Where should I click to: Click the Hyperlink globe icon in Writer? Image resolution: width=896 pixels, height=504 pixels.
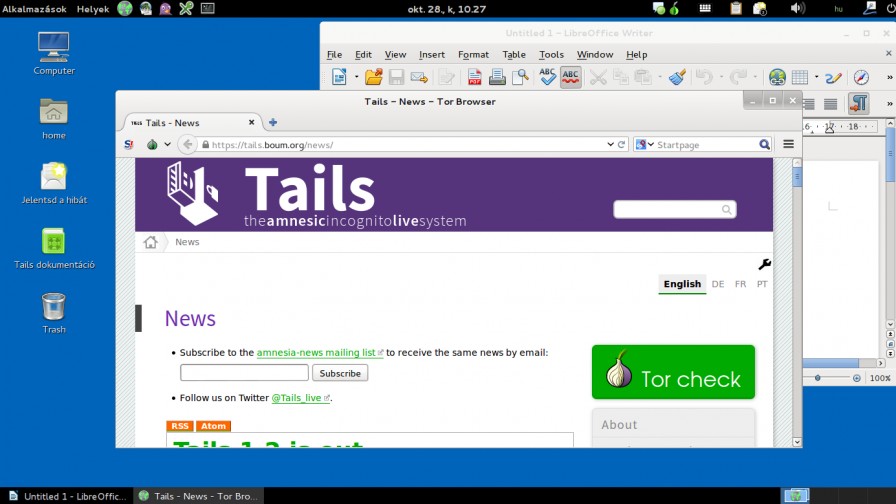coord(777,77)
